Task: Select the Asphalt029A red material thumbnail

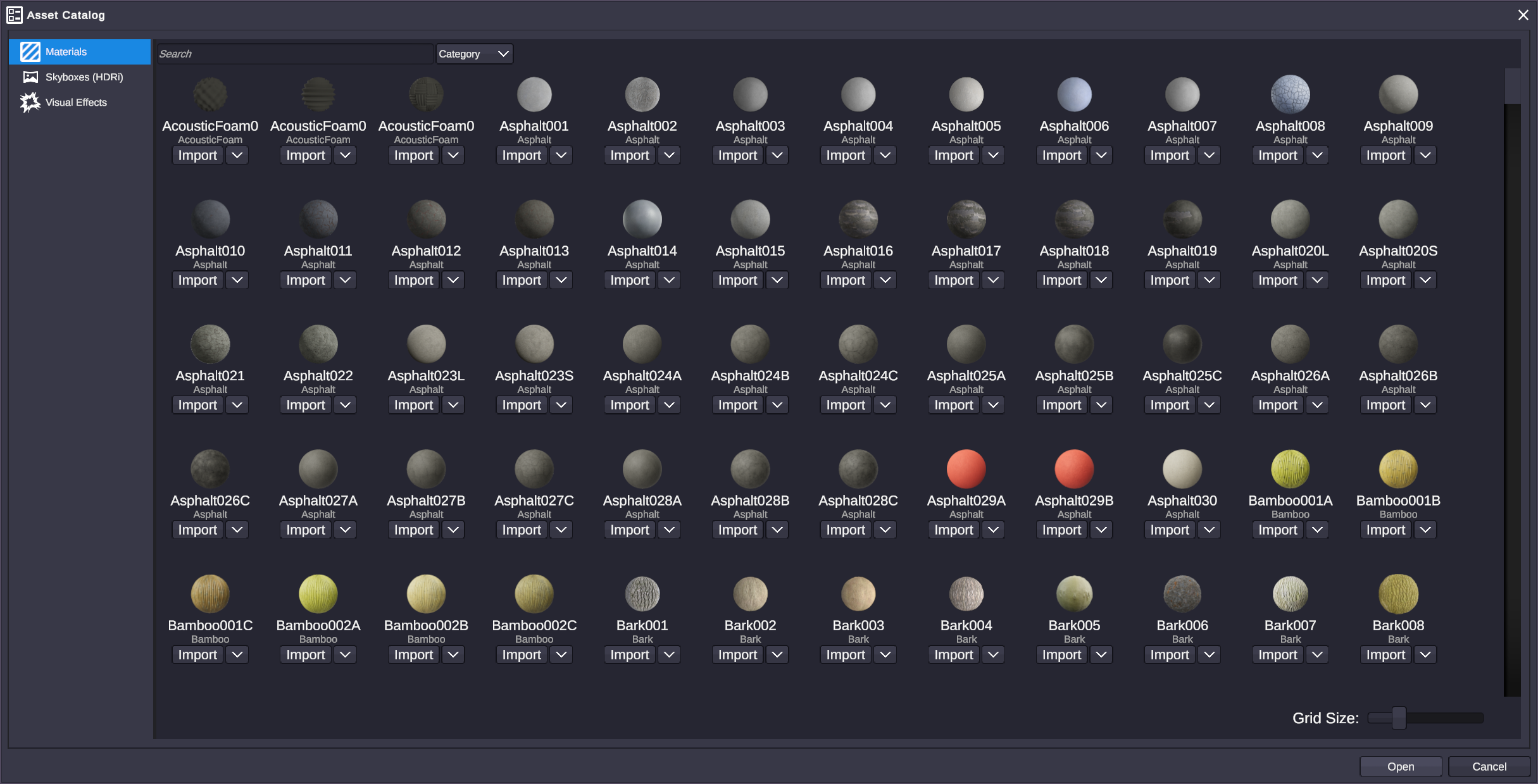Action: [x=965, y=468]
